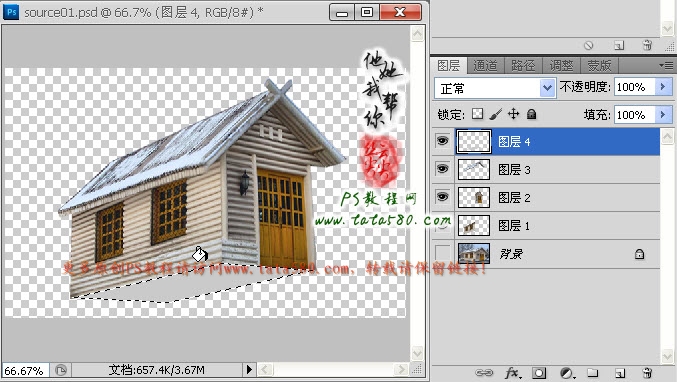Click upper panel scrollbar down arrow
The height and width of the screenshot is (382, 677).
tap(668, 28)
